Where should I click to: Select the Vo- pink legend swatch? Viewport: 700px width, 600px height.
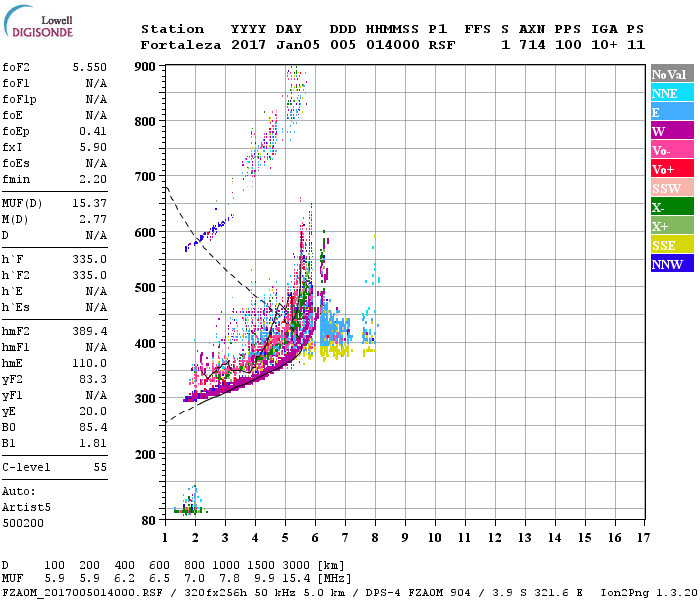point(672,150)
